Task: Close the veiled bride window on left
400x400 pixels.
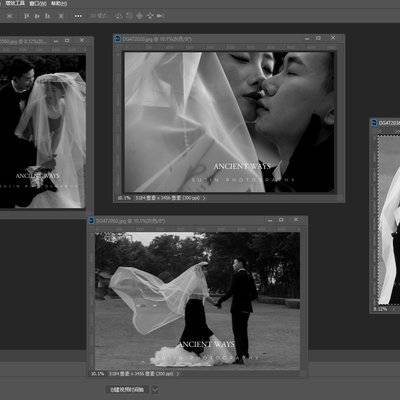Action: [82, 40]
